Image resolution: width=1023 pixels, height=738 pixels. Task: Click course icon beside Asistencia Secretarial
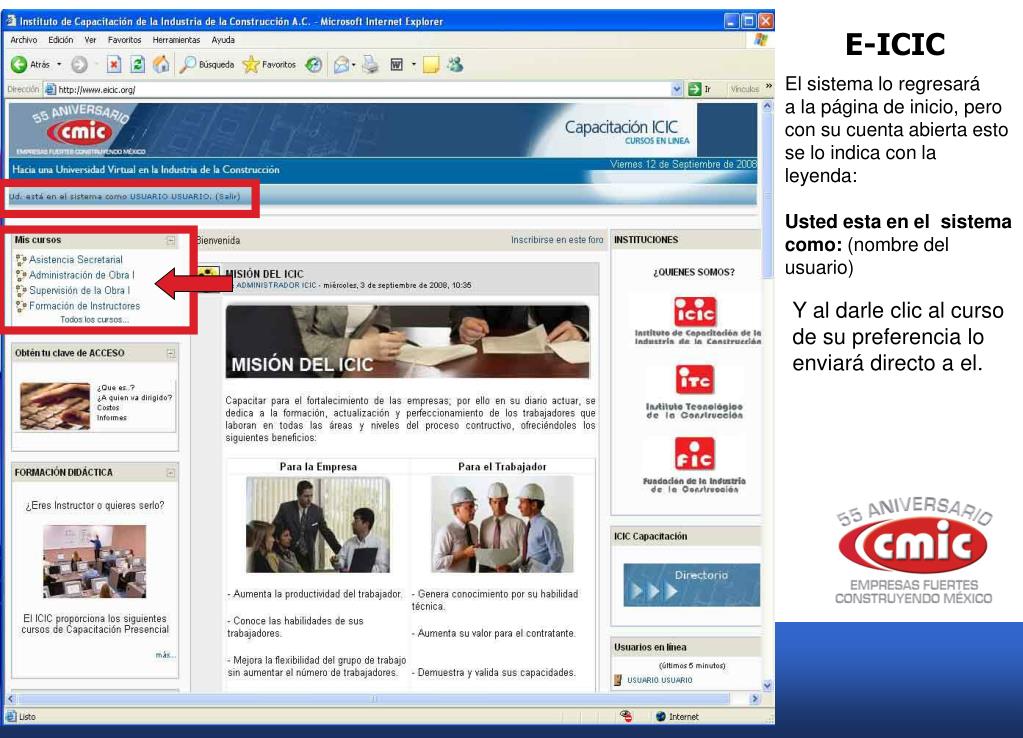21,260
